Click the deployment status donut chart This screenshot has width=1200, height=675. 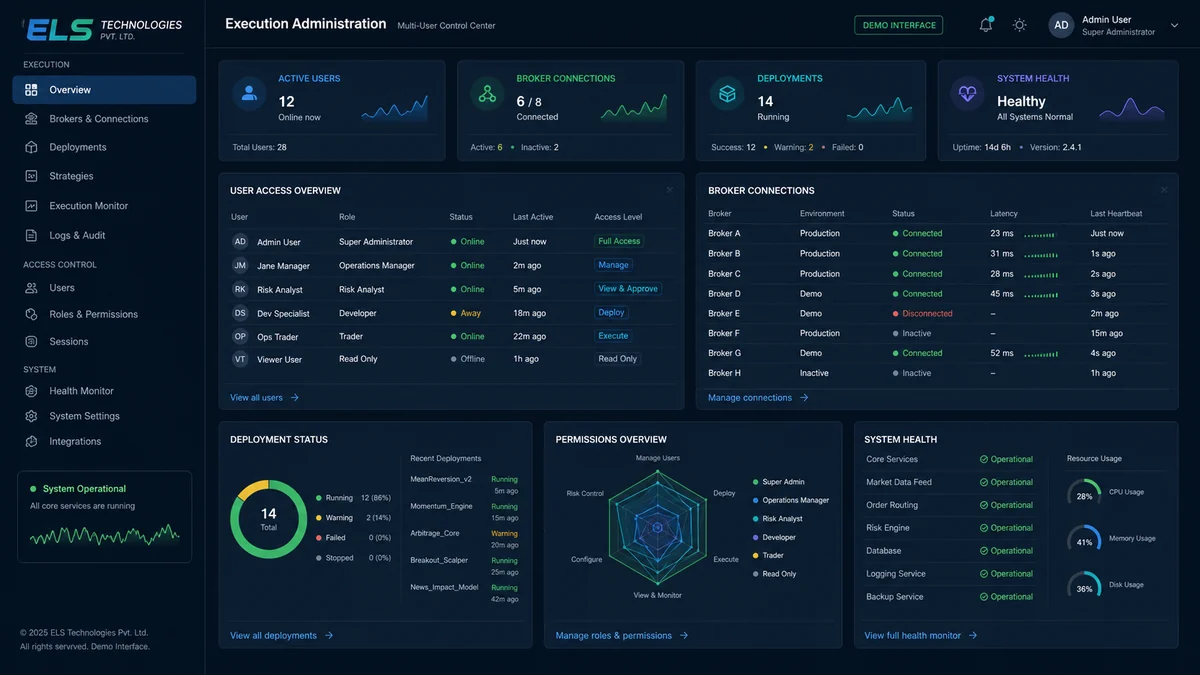(269, 519)
